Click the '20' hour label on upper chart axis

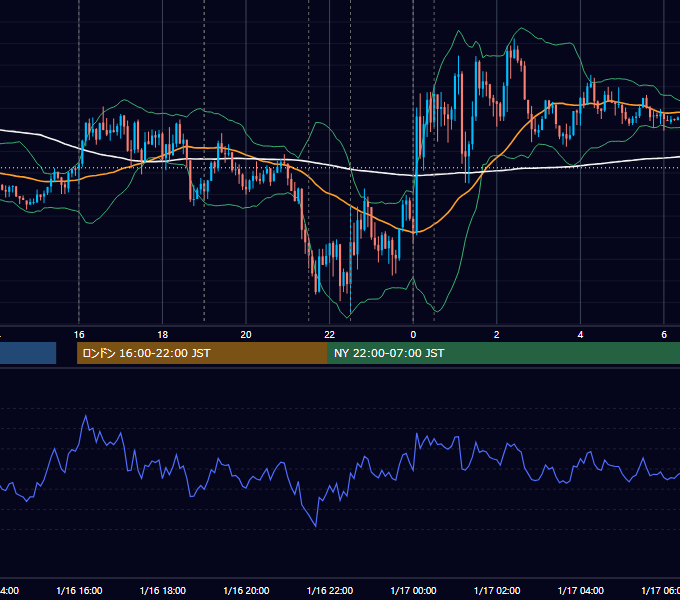pyautogui.click(x=246, y=335)
